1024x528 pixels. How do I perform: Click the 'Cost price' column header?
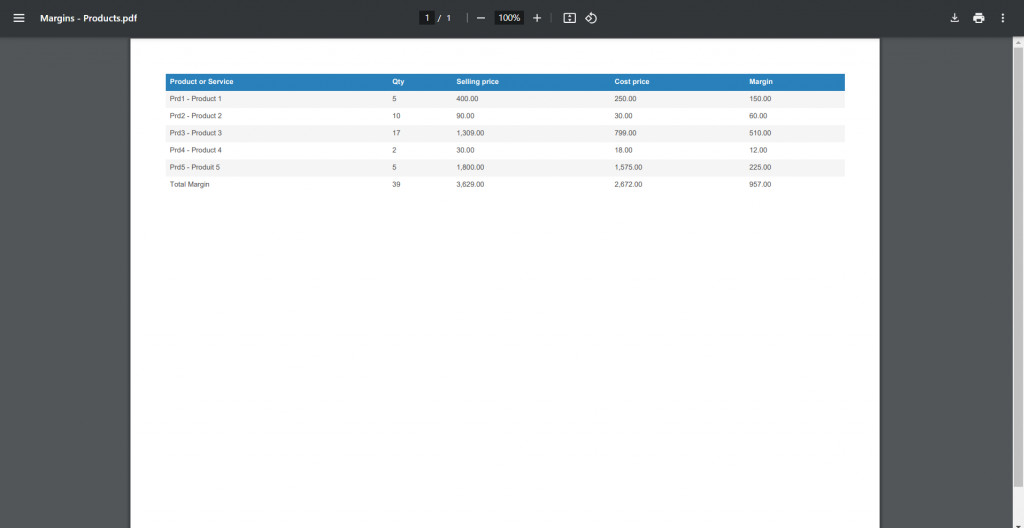(632, 82)
